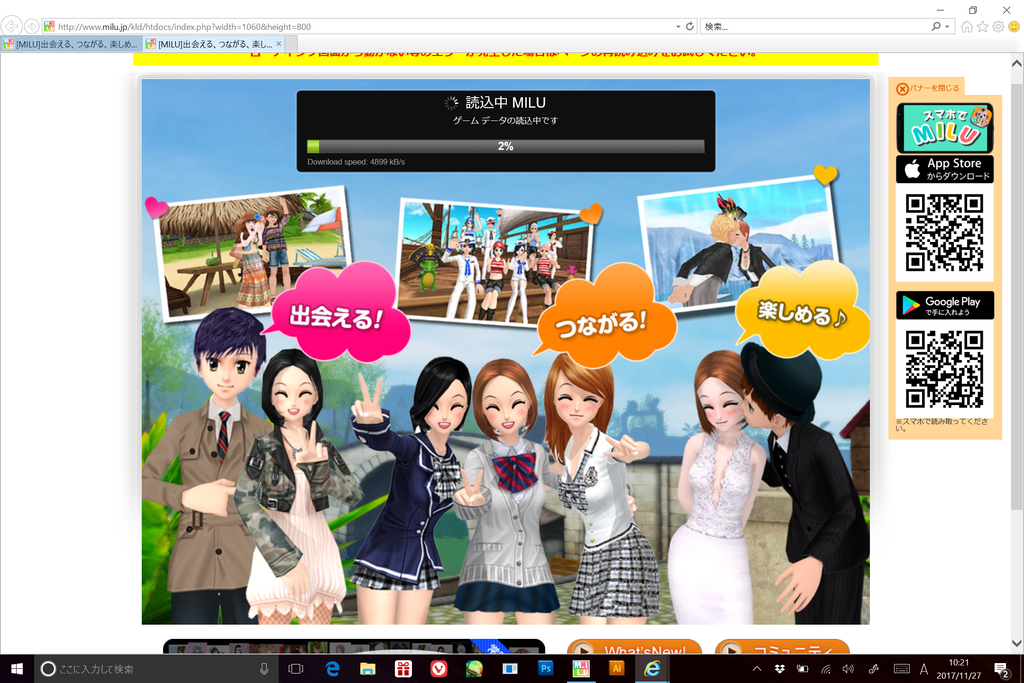Click the Vivaldi browser taskbar icon
The height and width of the screenshot is (683, 1024).
(x=439, y=668)
